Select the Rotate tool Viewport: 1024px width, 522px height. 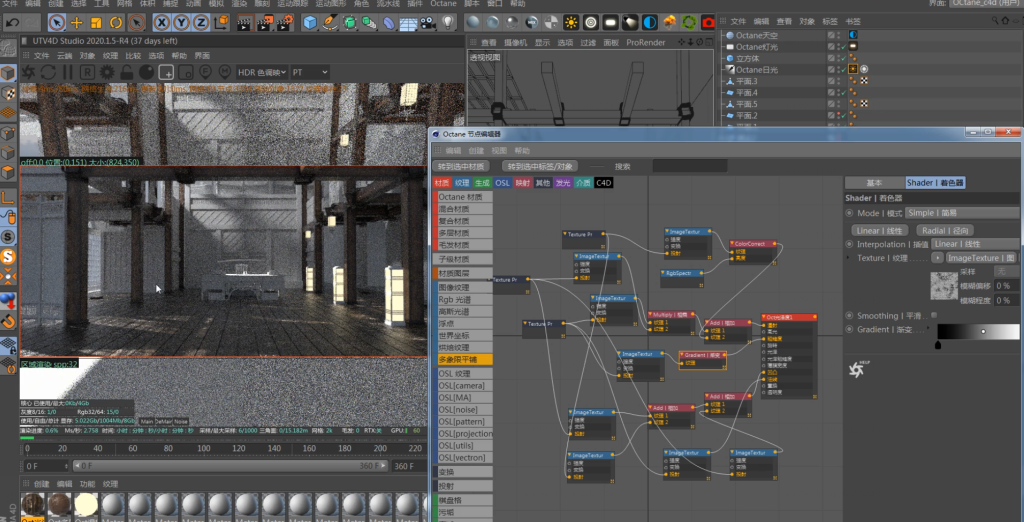[116, 24]
